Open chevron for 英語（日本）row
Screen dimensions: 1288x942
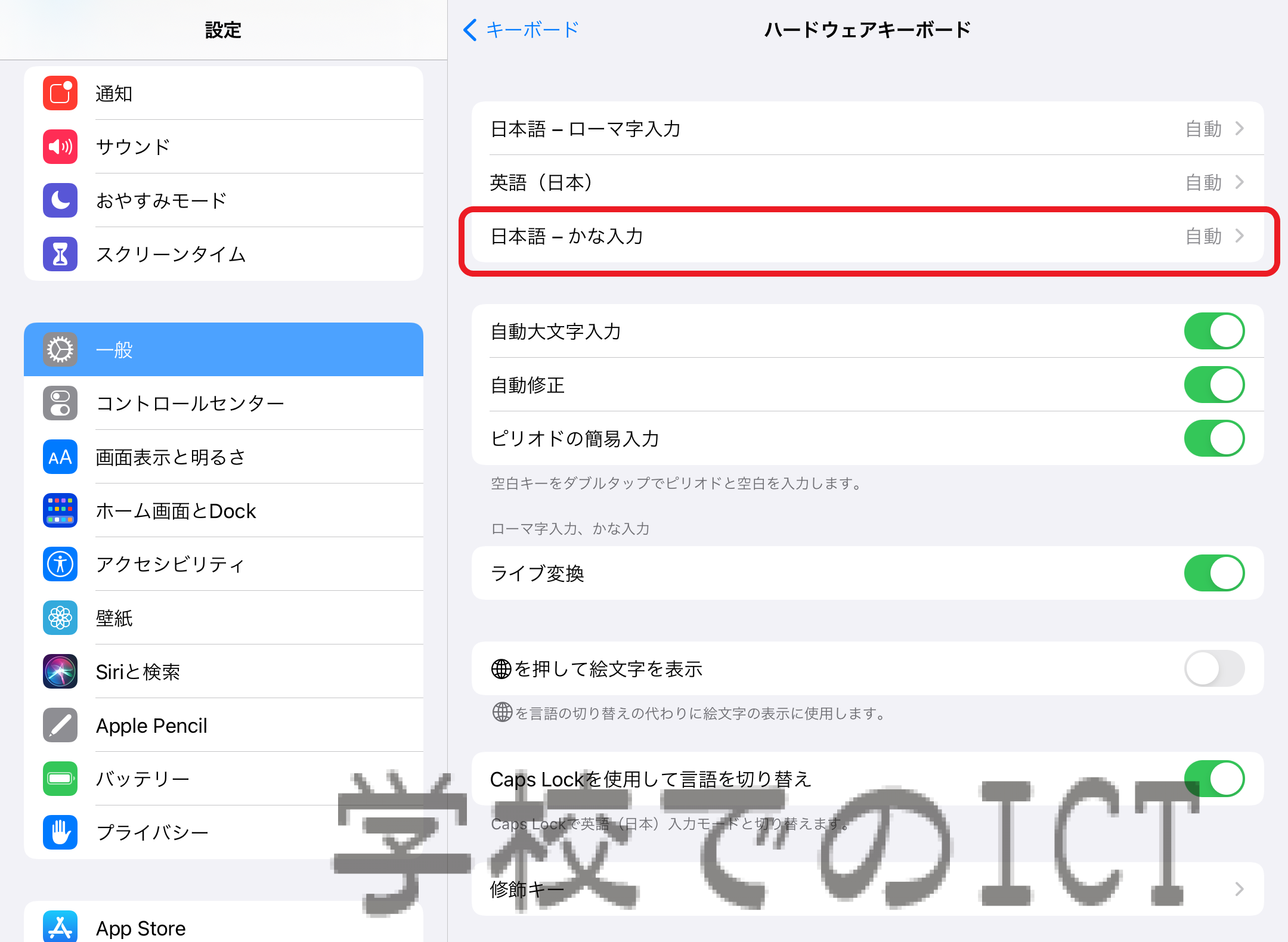click(x=1240, y=182)
